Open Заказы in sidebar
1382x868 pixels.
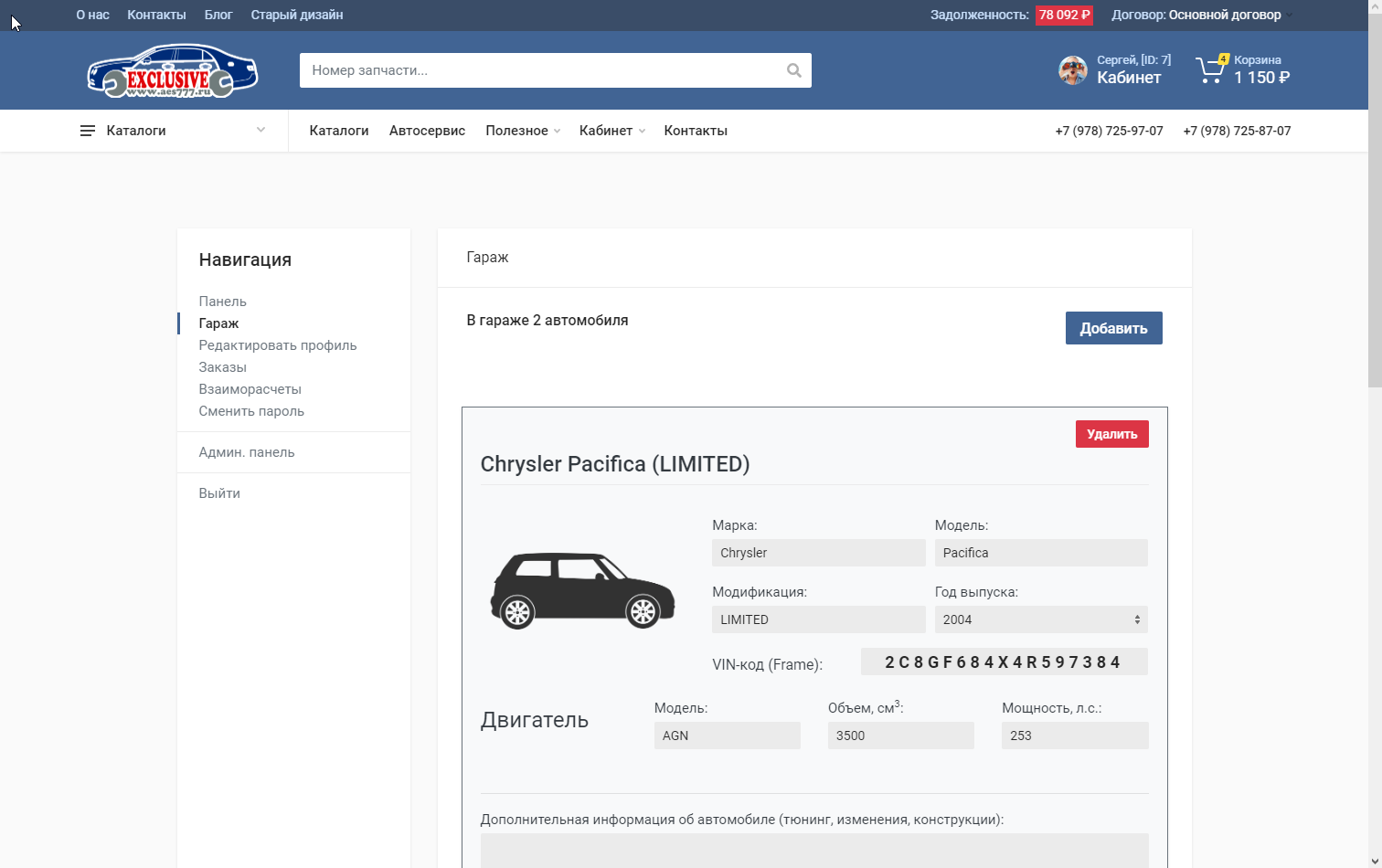pos(222,367)
